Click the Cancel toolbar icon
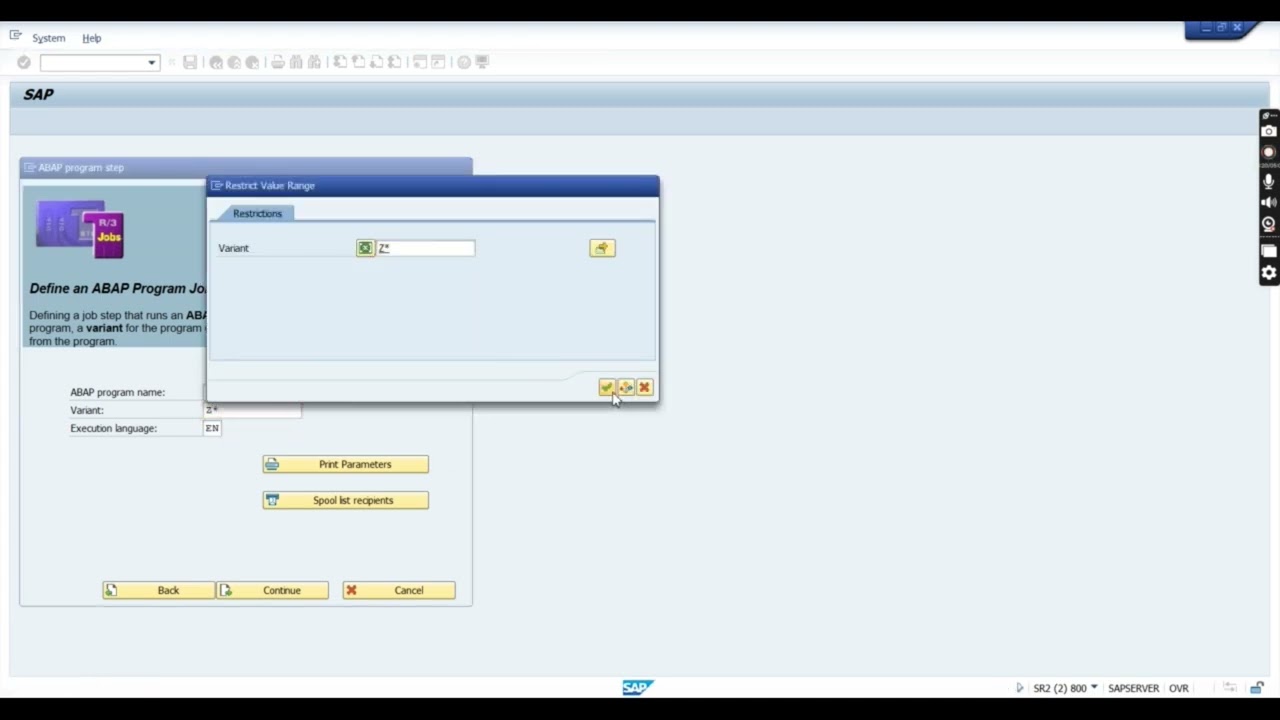Viewport: 1280px width, 720px height. tap(252, 62)
